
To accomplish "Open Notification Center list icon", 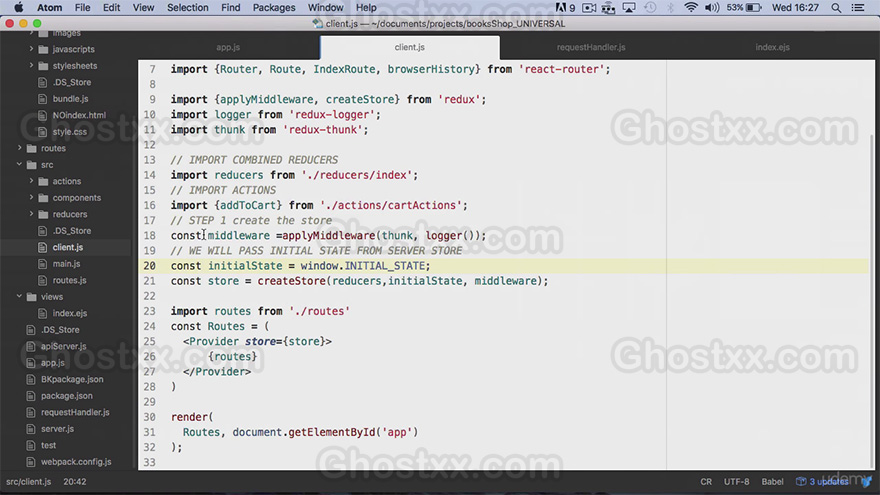I will (x=858, y=7).
